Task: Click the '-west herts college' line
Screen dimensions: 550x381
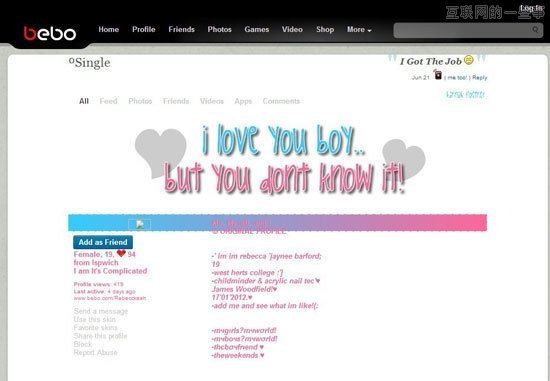Action: tap(247, 273)
